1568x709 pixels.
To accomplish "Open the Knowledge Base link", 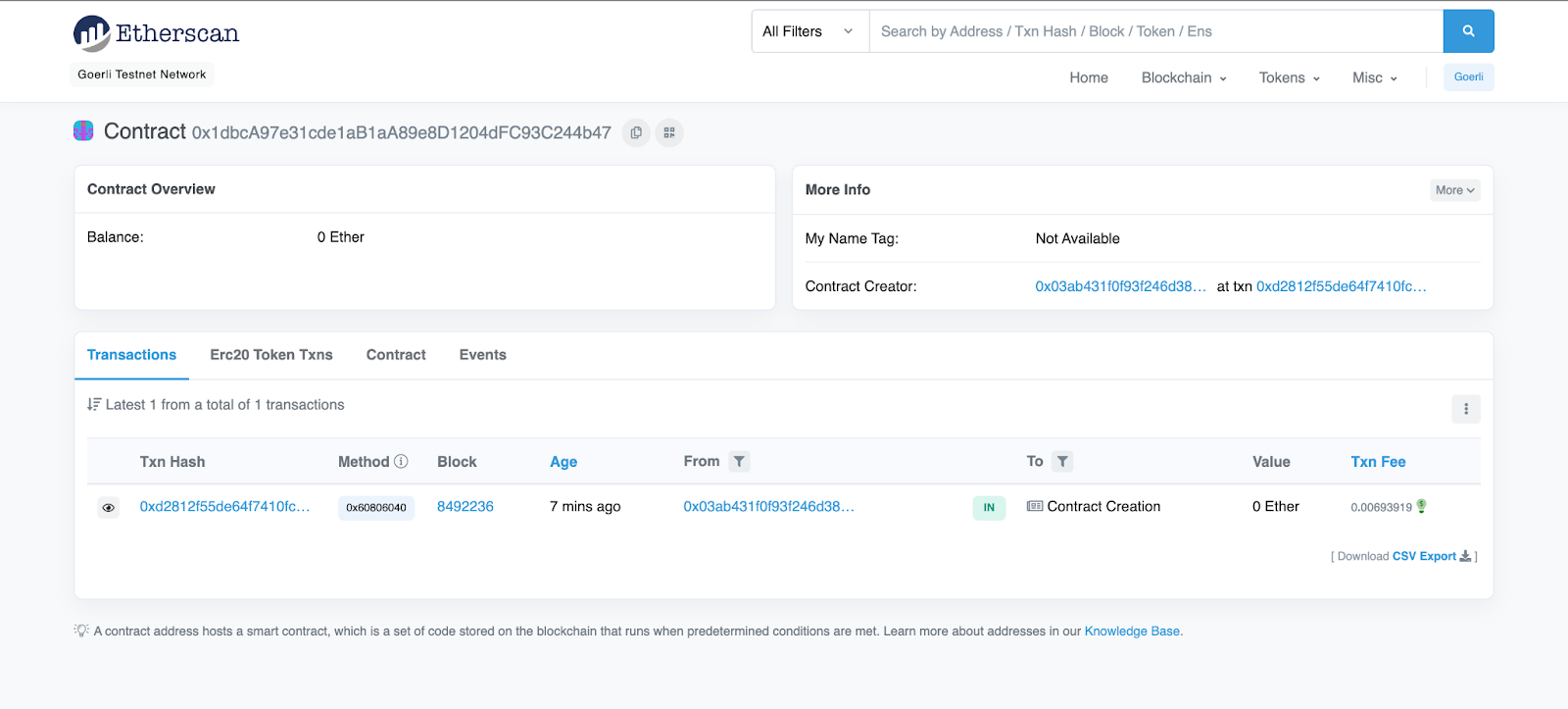I will 1132,632.
